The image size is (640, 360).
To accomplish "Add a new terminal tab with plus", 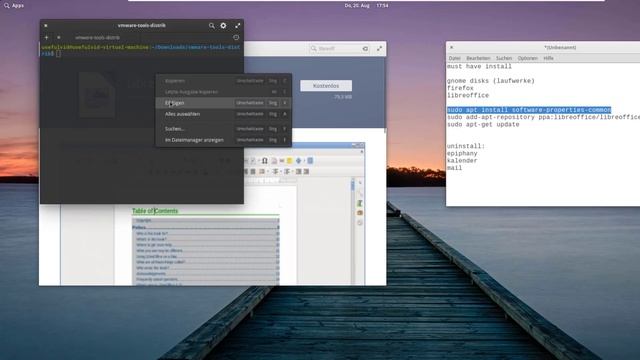I will [46, 38].
